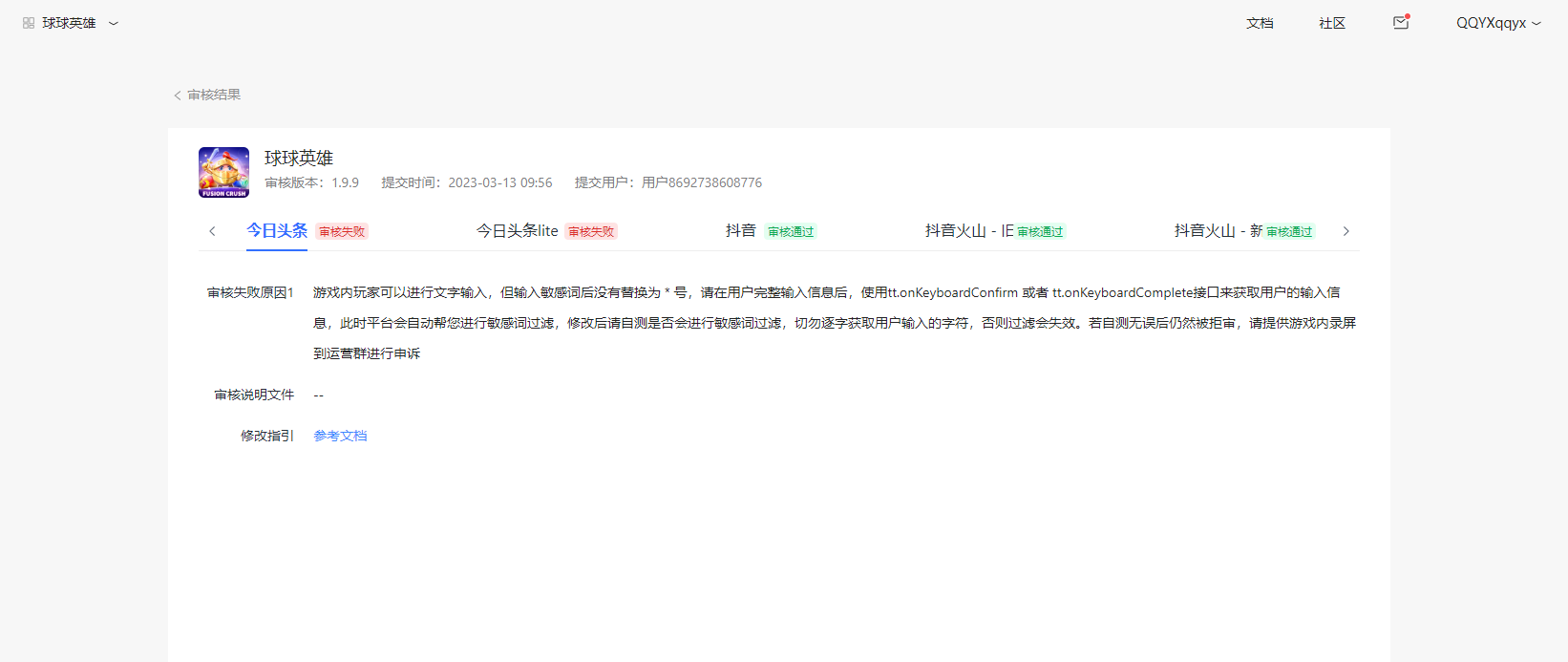Click the 审核失败 badge next to 今日头条
This screenshot has height=662, width=1568.
[x=342, y=231]
